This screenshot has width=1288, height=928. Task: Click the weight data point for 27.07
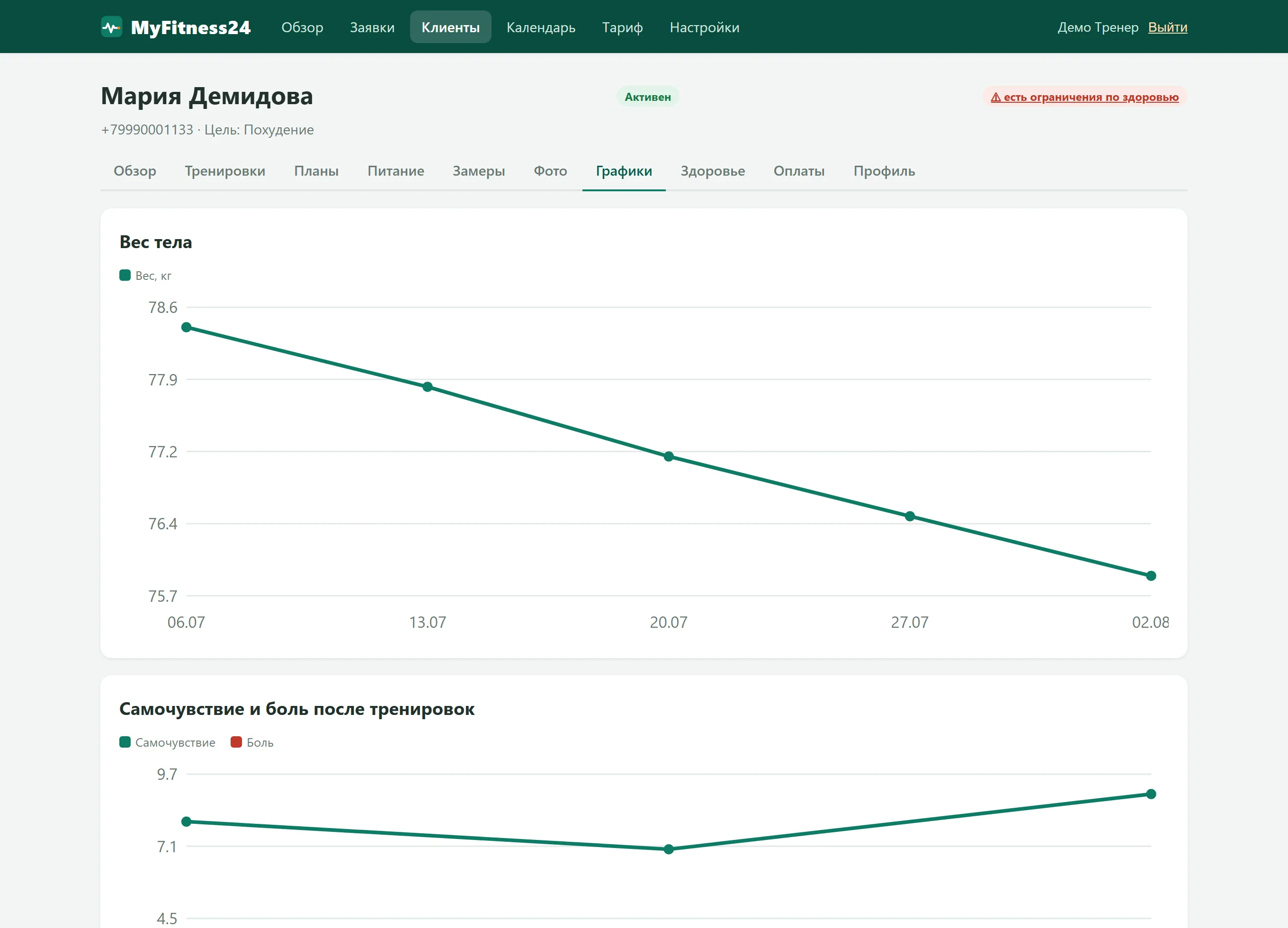click(910, 516)
